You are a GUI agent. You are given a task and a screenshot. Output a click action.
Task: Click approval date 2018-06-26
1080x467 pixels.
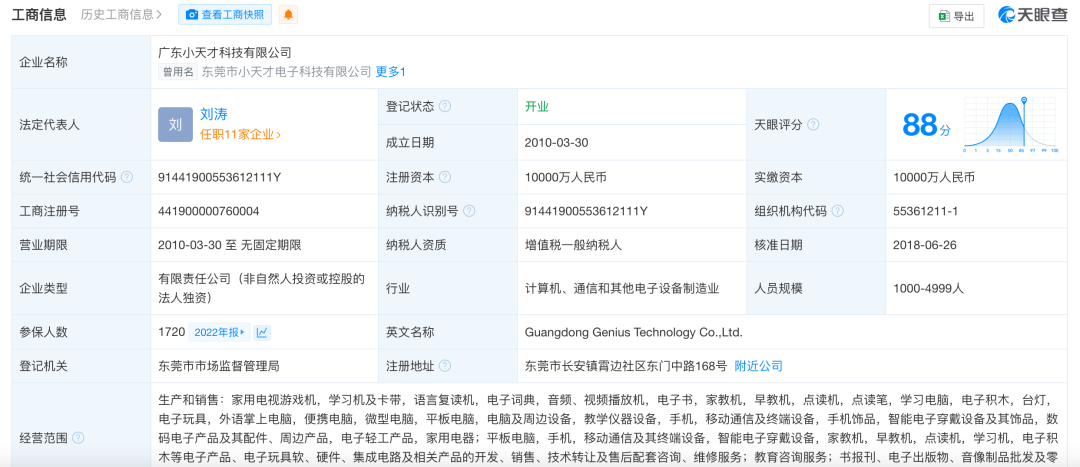[924, 245]
